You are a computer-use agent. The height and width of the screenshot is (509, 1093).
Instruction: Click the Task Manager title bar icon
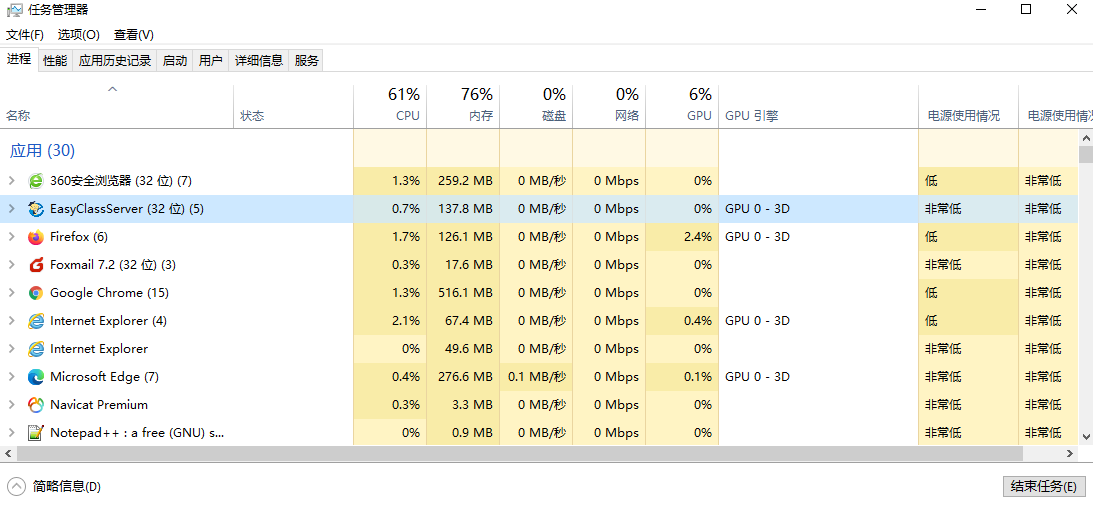15,10
